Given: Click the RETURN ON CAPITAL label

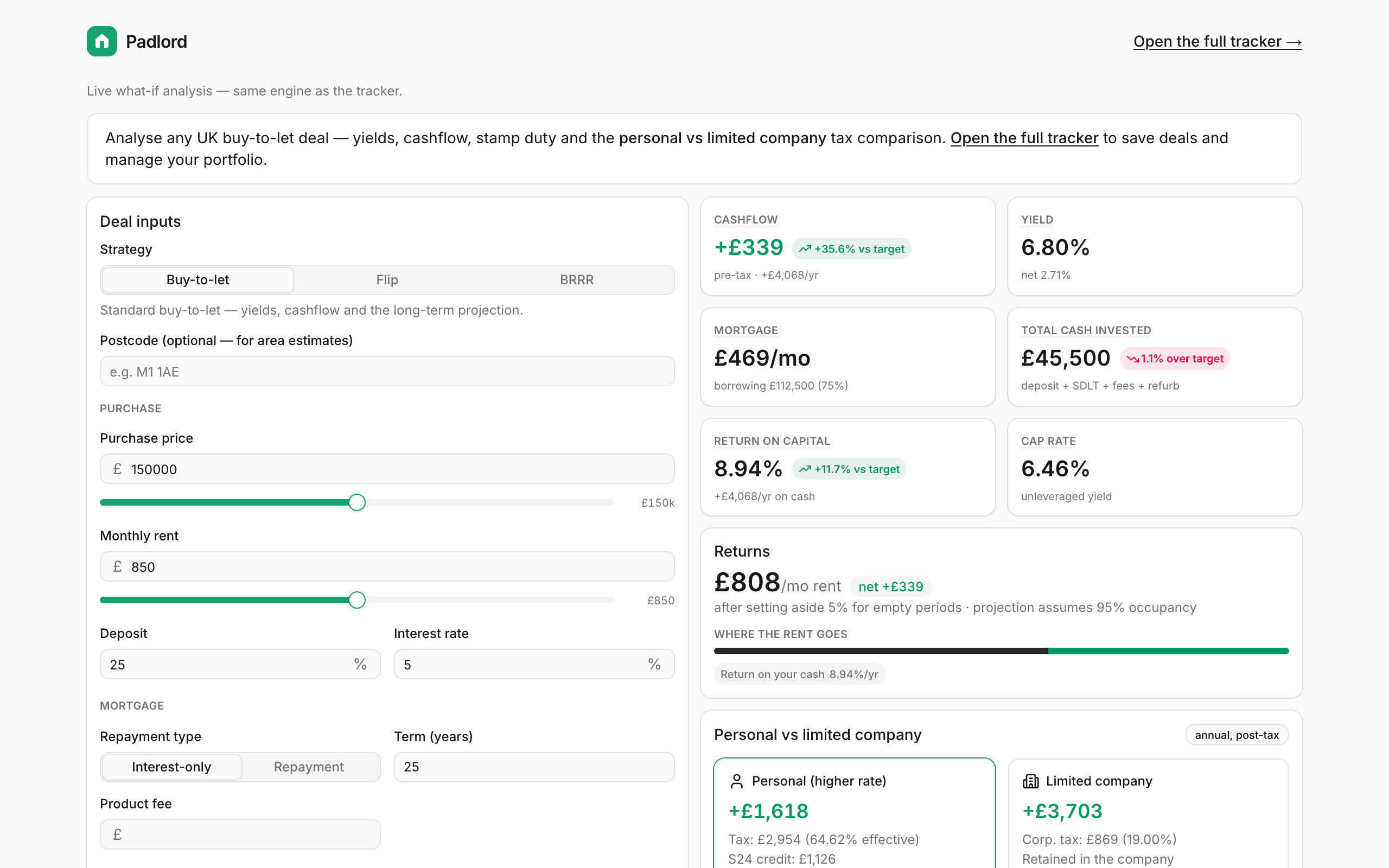Looking at the screenshot, I should pos(772,441).
